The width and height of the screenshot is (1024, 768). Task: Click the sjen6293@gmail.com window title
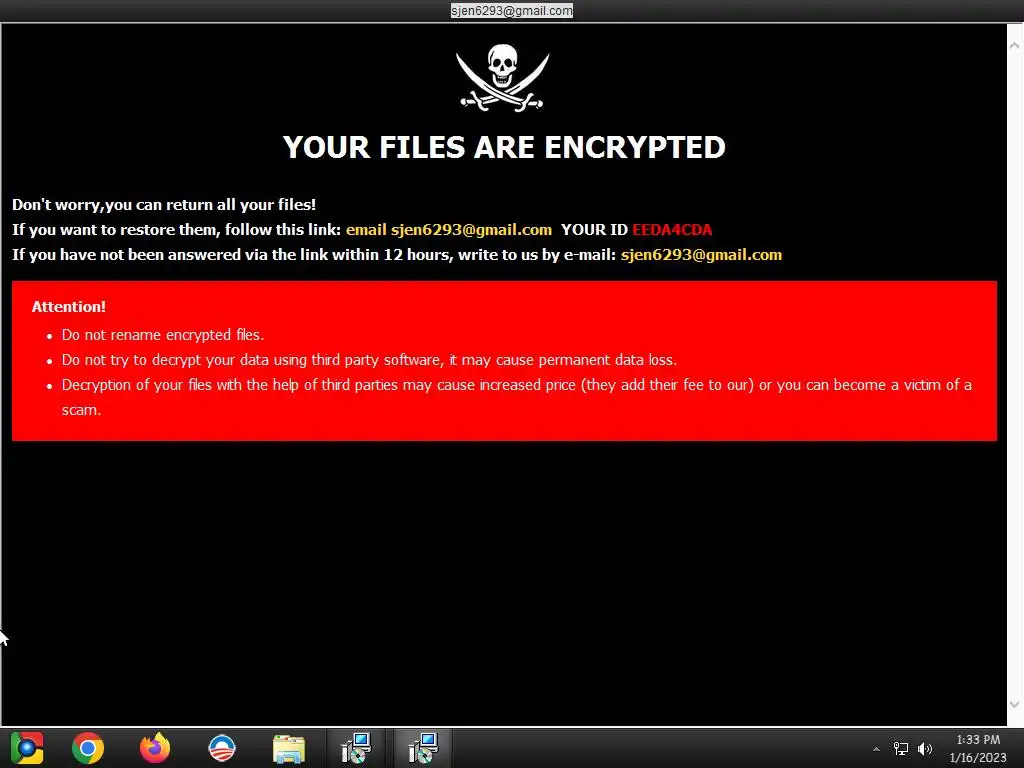click(x=511, y=10)
